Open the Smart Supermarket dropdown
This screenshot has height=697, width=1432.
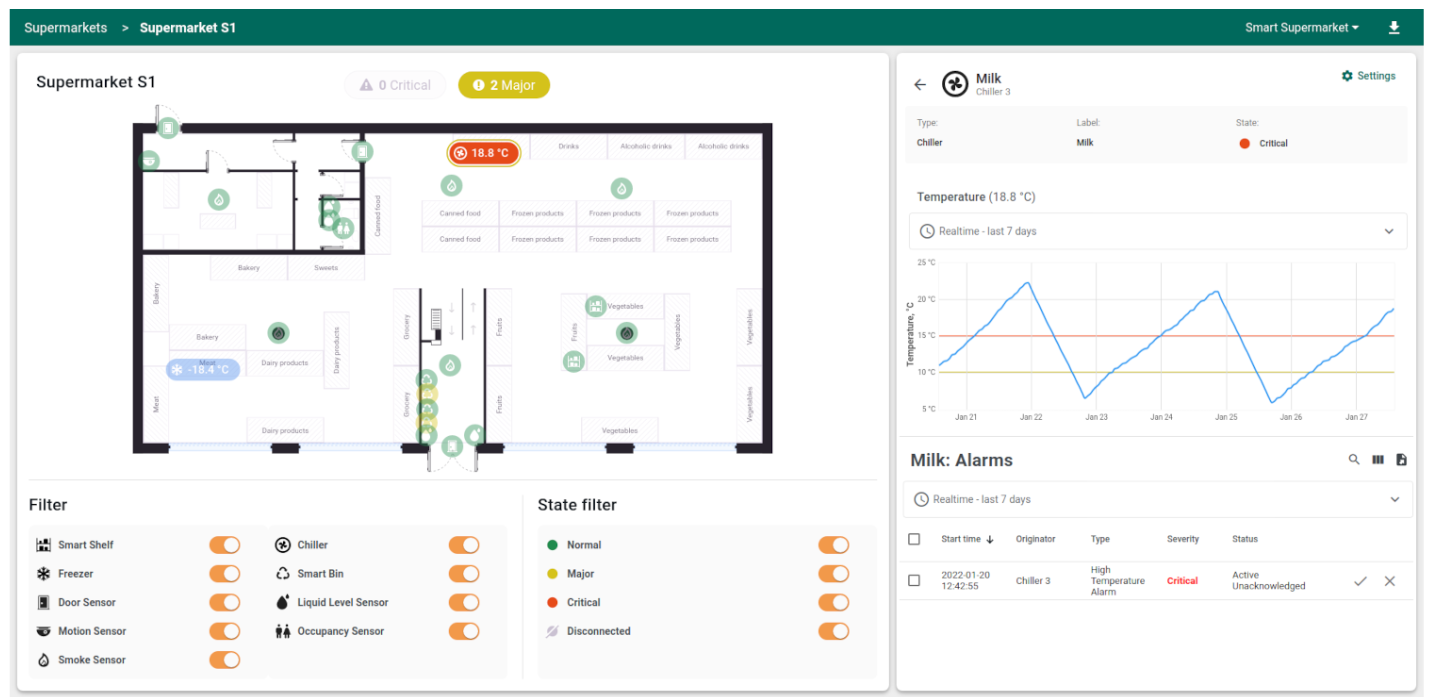(x=1302, y=28)
